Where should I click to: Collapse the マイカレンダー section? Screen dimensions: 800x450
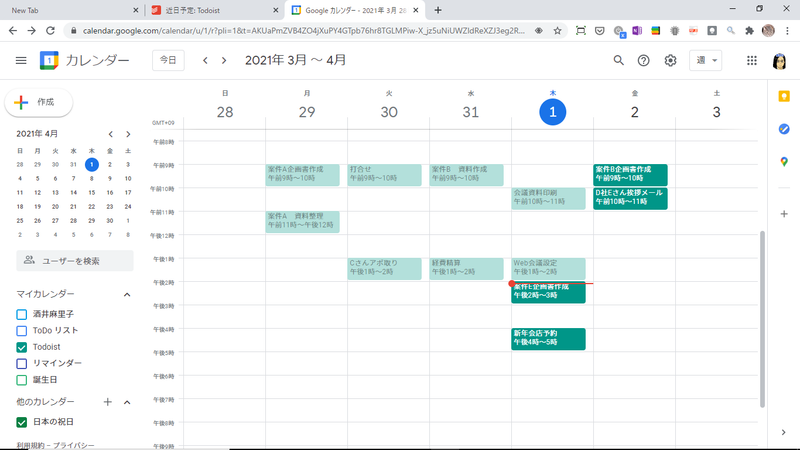point(127,294)
